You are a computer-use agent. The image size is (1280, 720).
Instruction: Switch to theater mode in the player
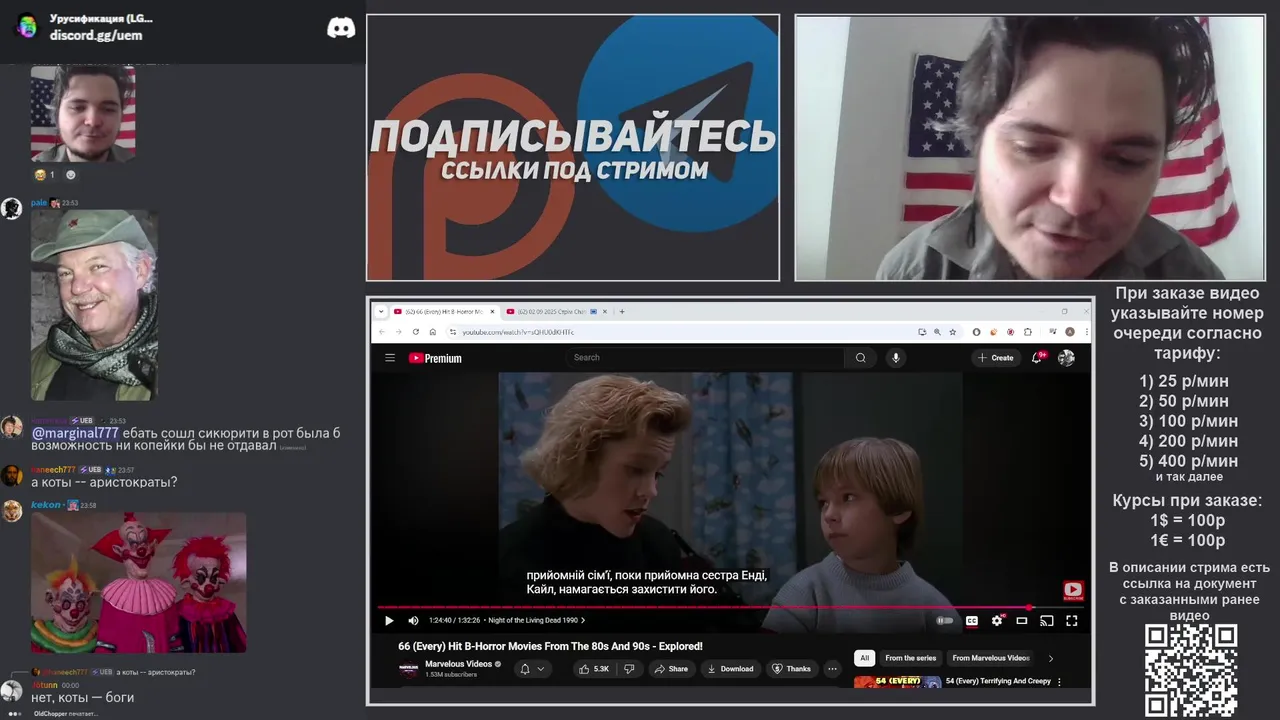coord(1021,620)
